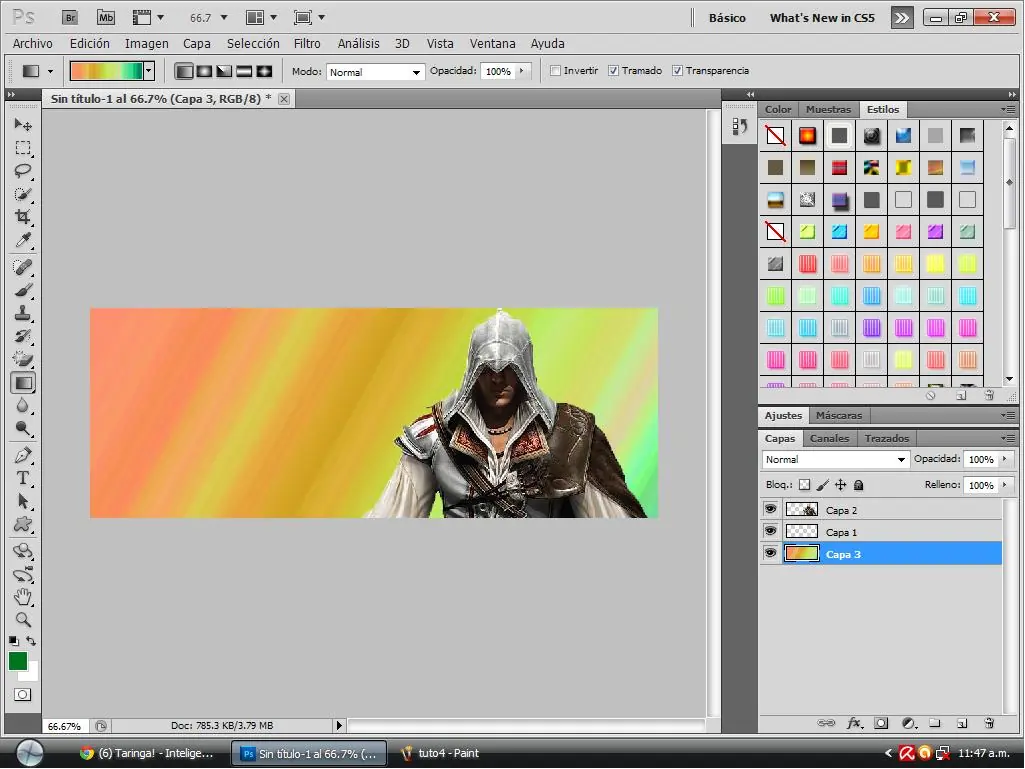Launch Mini Bridge from top bar
Viewport: 1025px width, 769px height.
click(106, 18)
